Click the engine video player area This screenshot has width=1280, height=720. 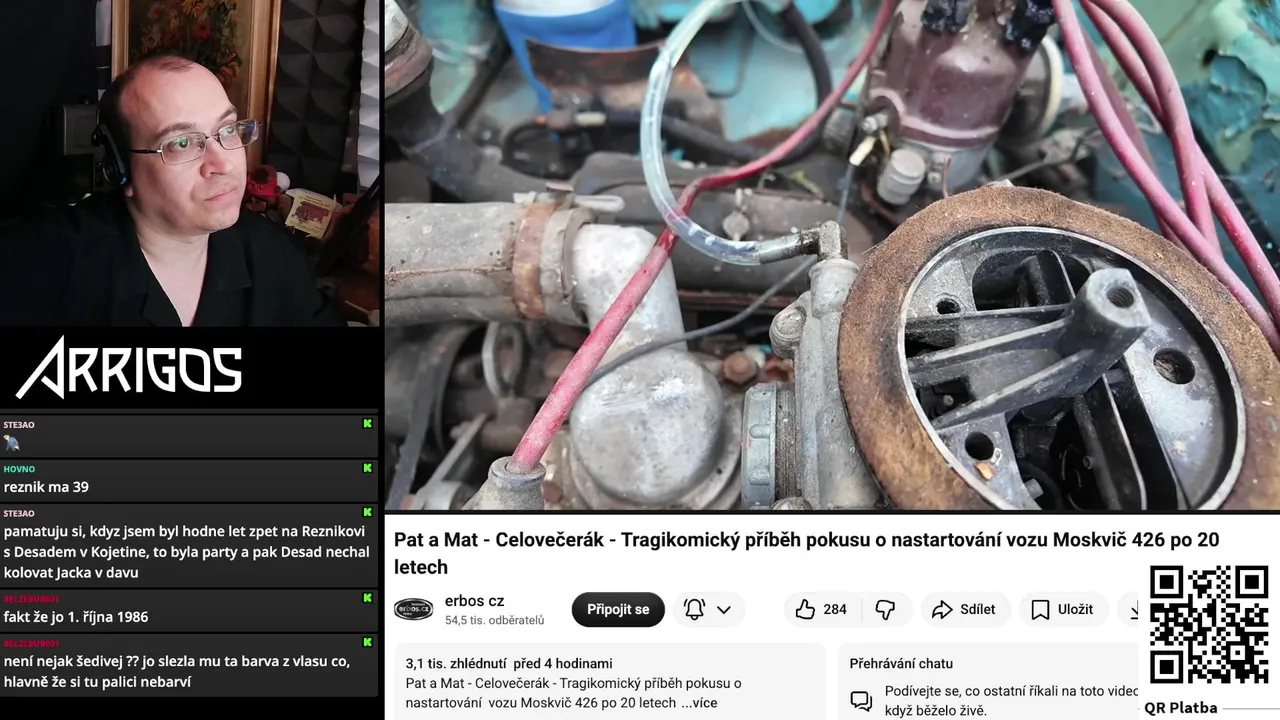click(832, 255)
